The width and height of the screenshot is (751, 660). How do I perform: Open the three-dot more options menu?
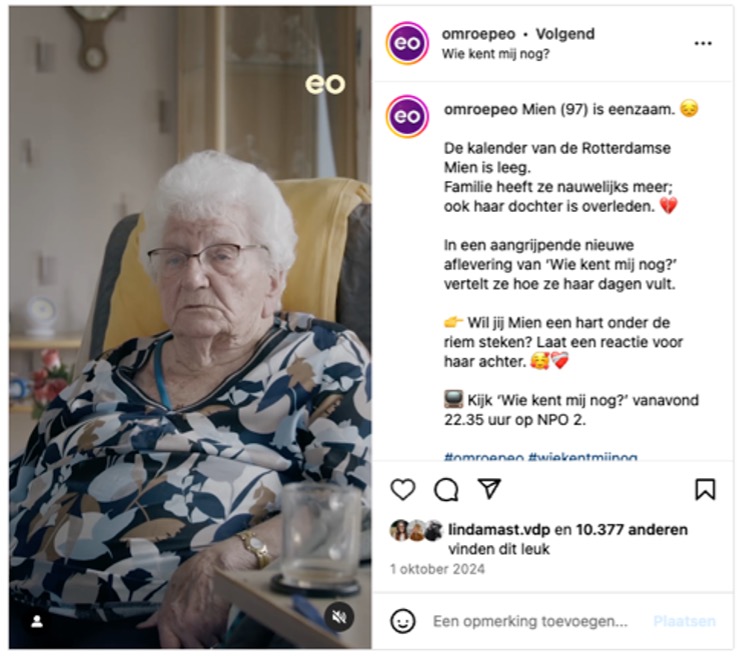tap(703, 44)
